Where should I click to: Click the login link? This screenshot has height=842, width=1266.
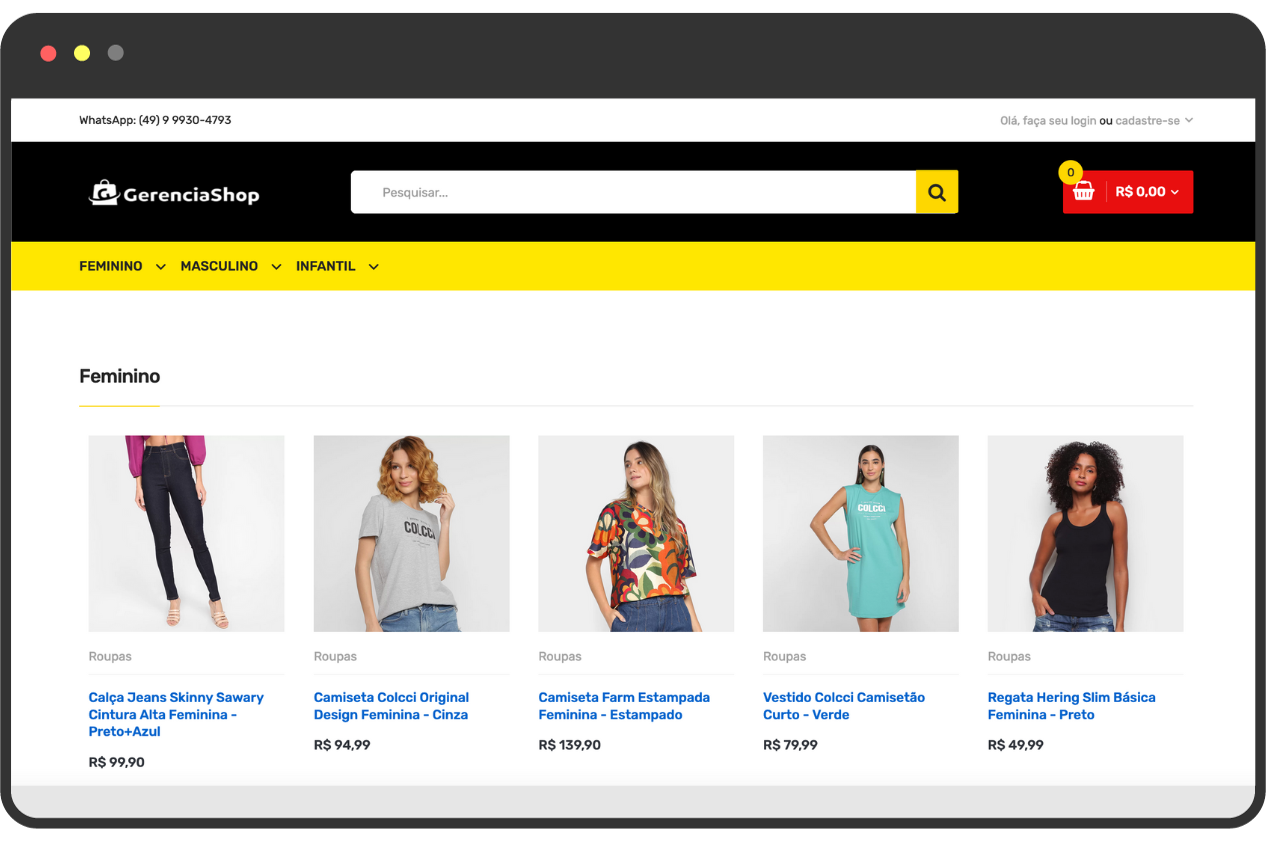pyautogui.click(x=1083, y=120)
